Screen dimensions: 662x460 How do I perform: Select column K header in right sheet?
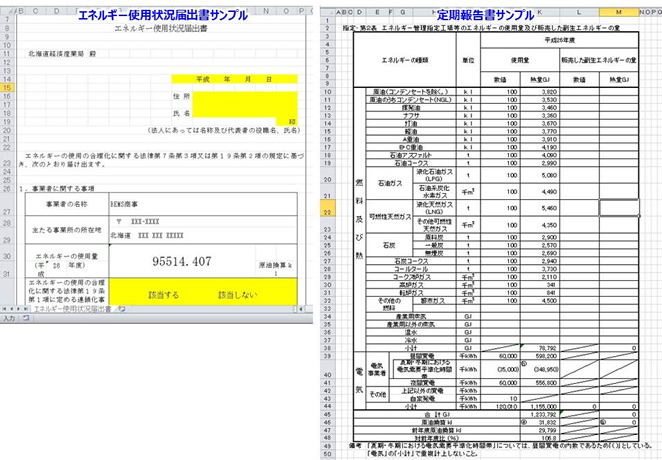[540, 12]
